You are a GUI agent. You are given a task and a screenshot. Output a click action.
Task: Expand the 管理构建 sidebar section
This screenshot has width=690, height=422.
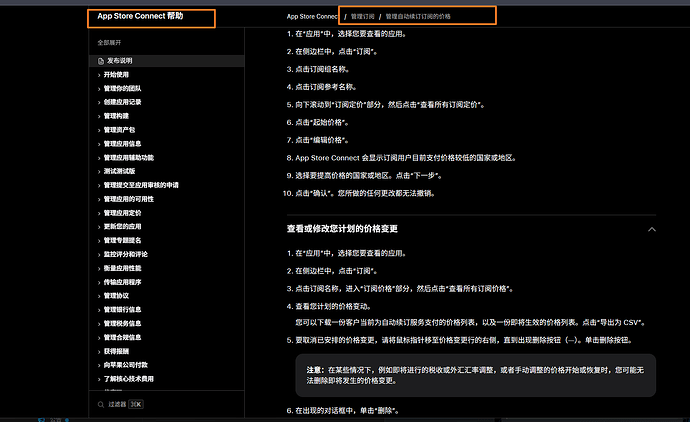(99, 116)
